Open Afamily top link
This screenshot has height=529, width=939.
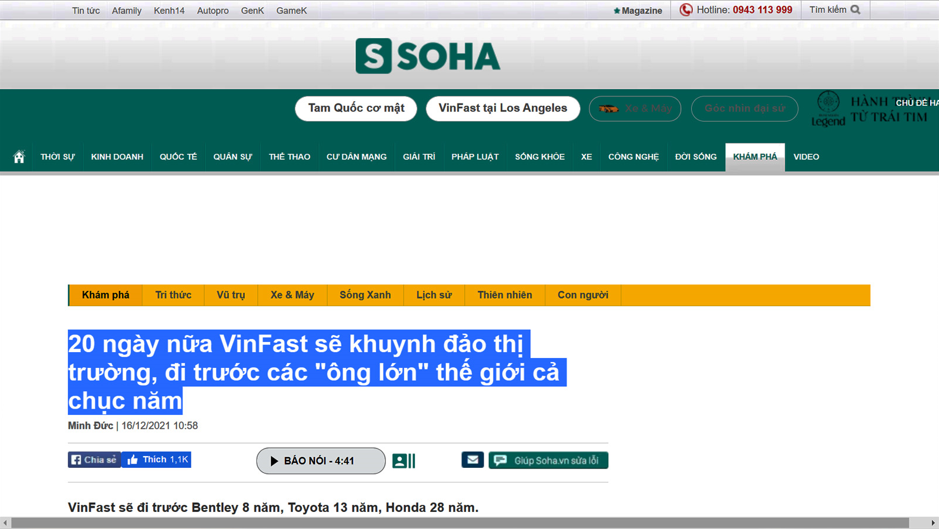tap(126, 11)
